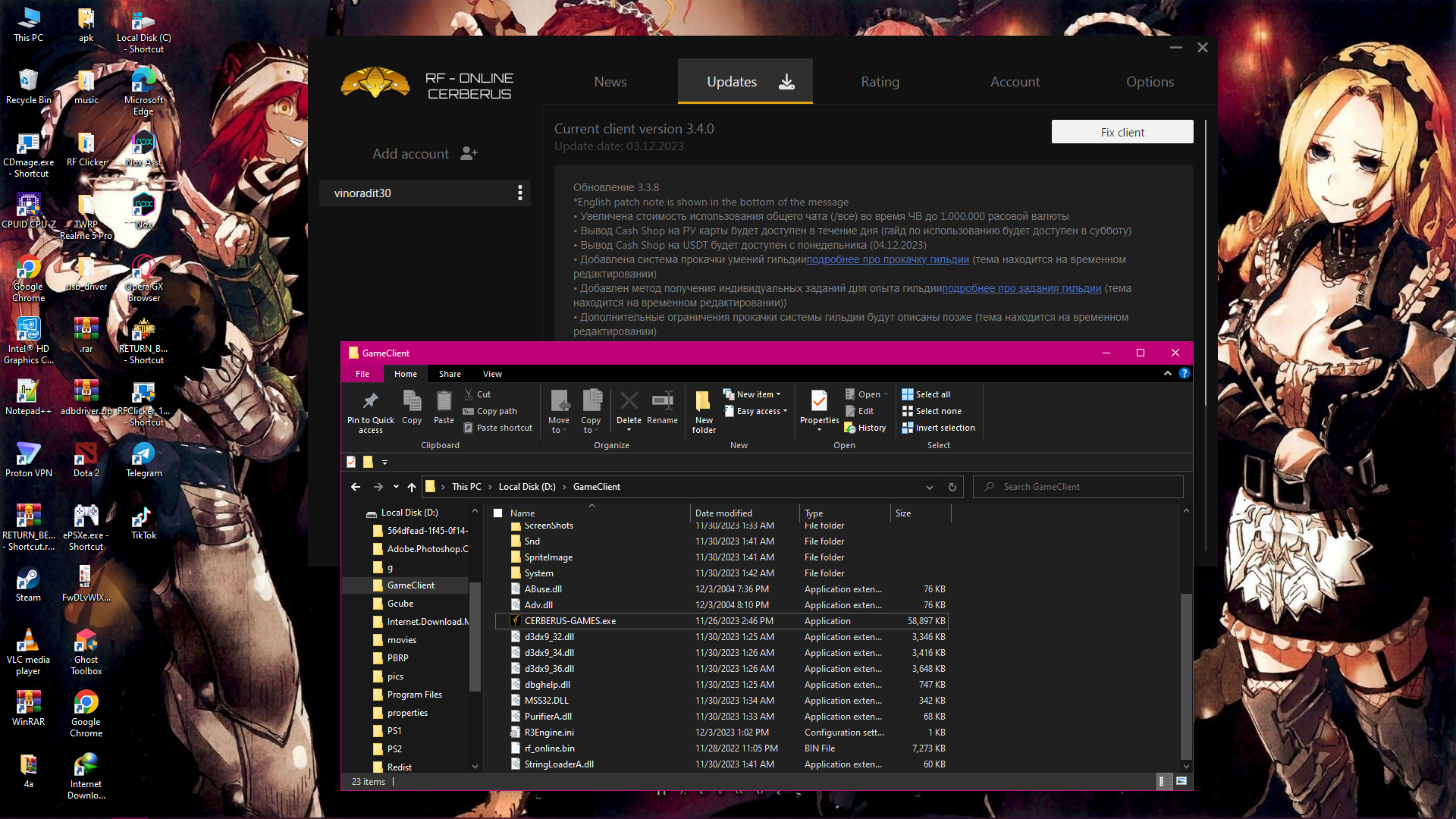Open Proton VPN desktop icon
Screen dimensions: 1456x819
pos(29,460)
